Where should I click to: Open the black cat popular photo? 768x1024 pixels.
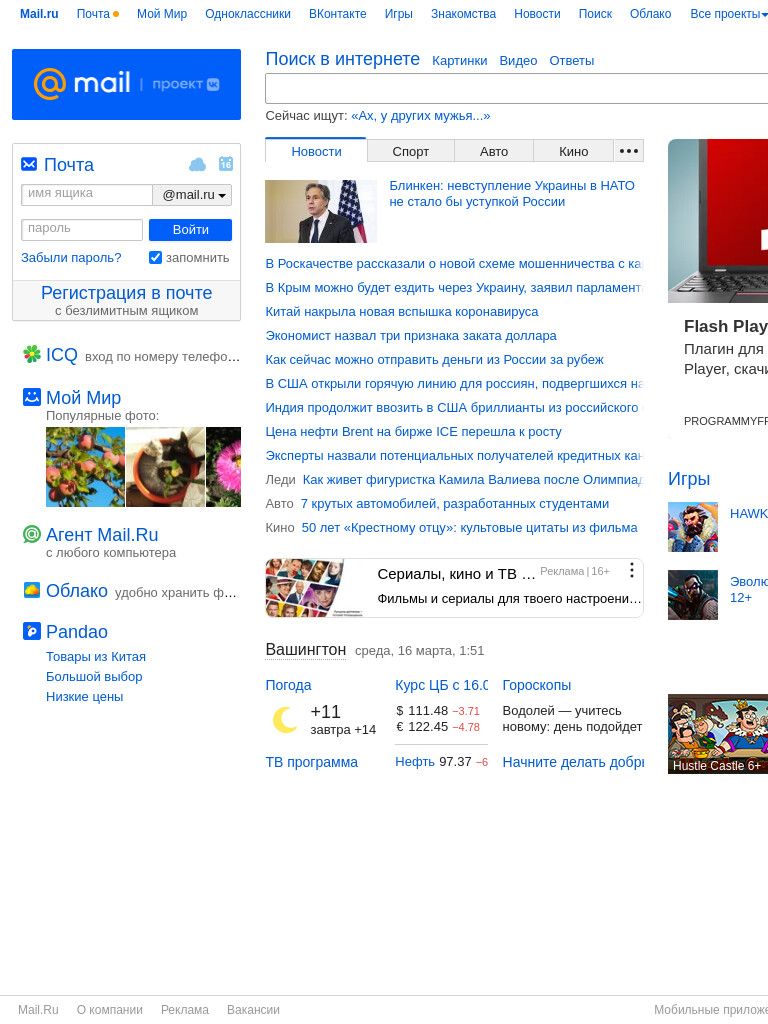165,467
